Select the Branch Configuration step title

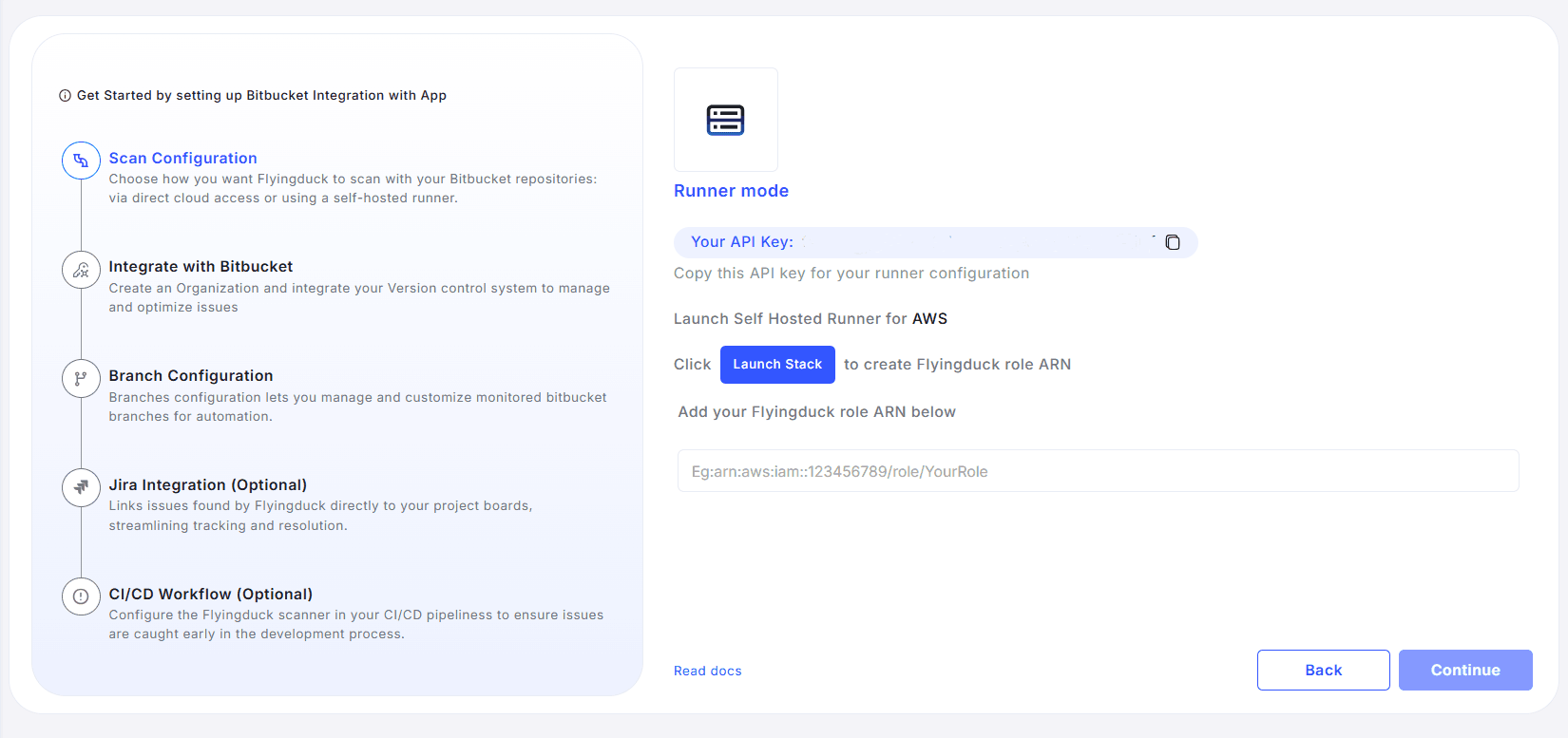click(x=190, y=376)
